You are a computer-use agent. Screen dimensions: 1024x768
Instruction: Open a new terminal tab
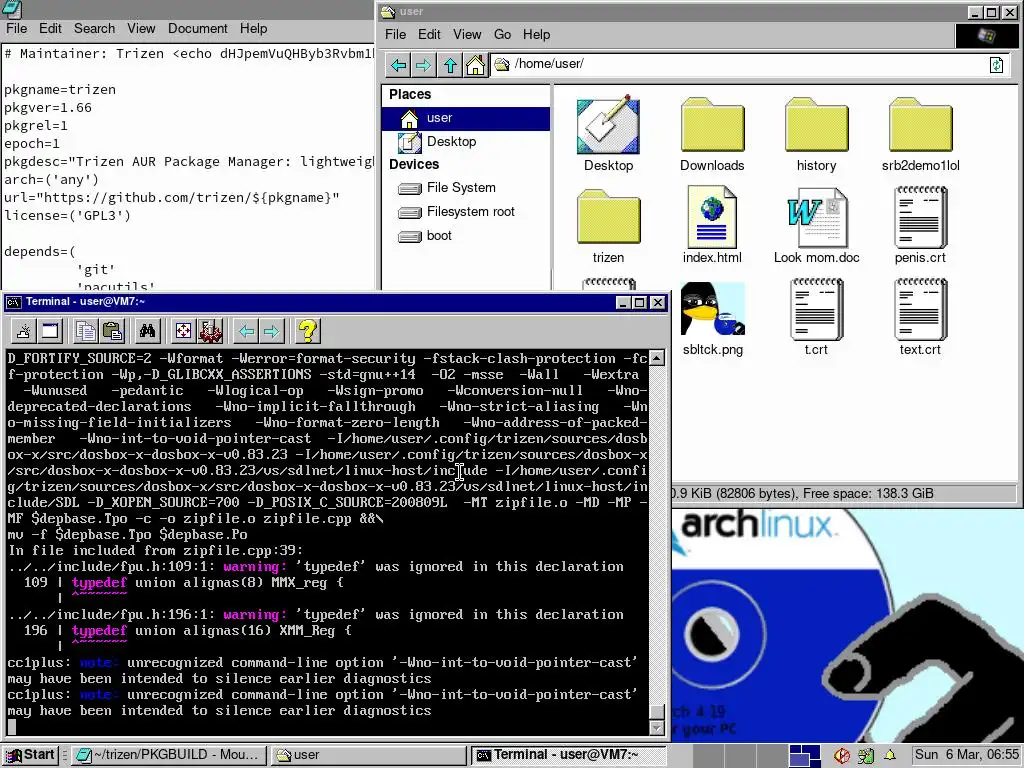(x=24, y=331)
